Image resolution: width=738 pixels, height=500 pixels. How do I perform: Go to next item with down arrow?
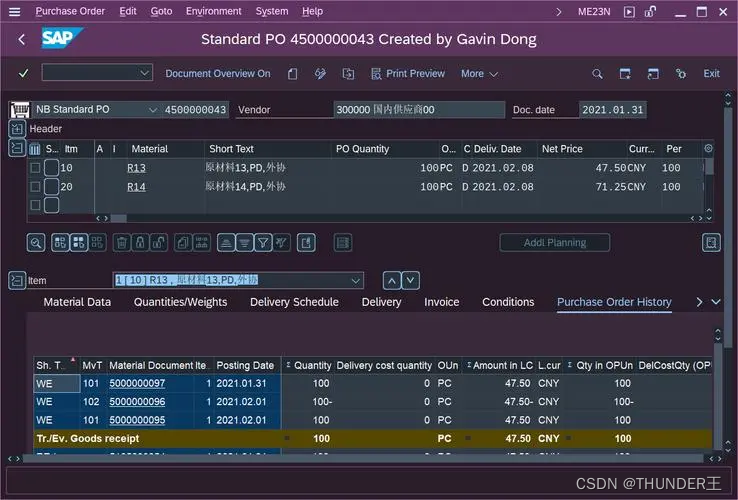(x=410, y=281)
